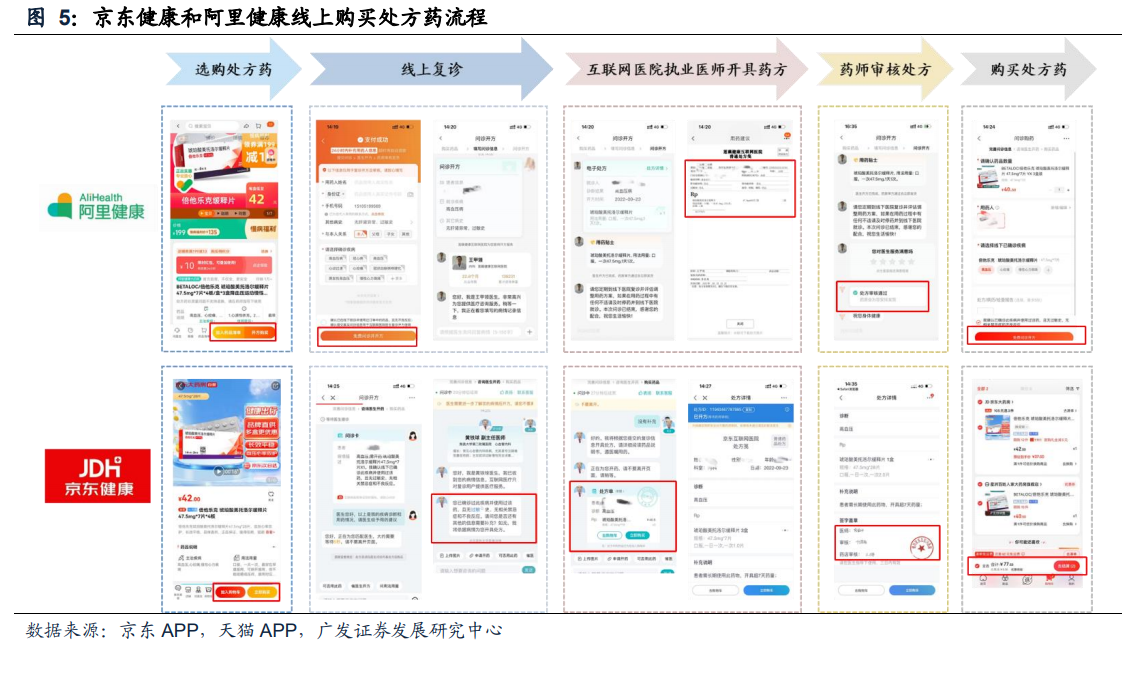Click the 药师审核处方 step arrow label
Image resolution: width=1144 pixels, height=676 pixels.
[x=885, y=70]
